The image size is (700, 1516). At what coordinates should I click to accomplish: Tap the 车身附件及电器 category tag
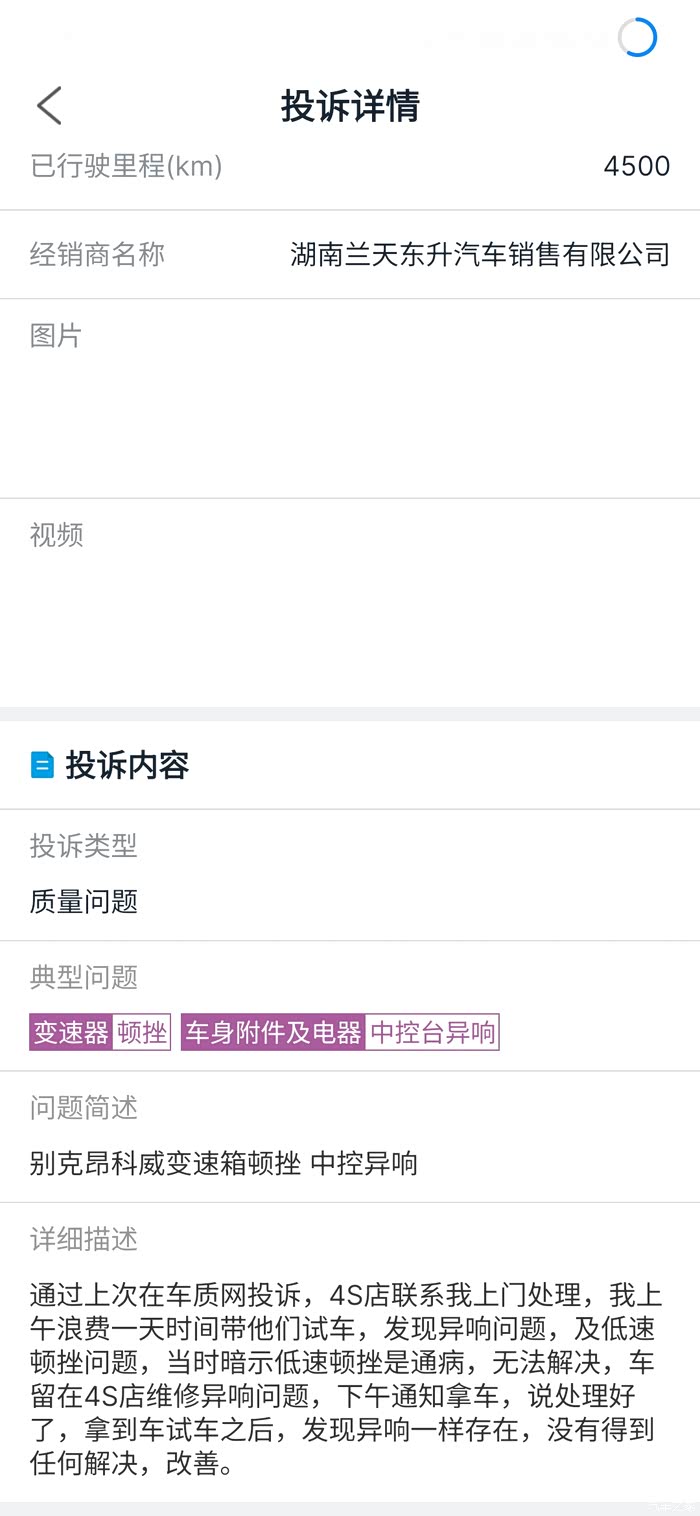pyautogui.click(x=273, y=1032)
